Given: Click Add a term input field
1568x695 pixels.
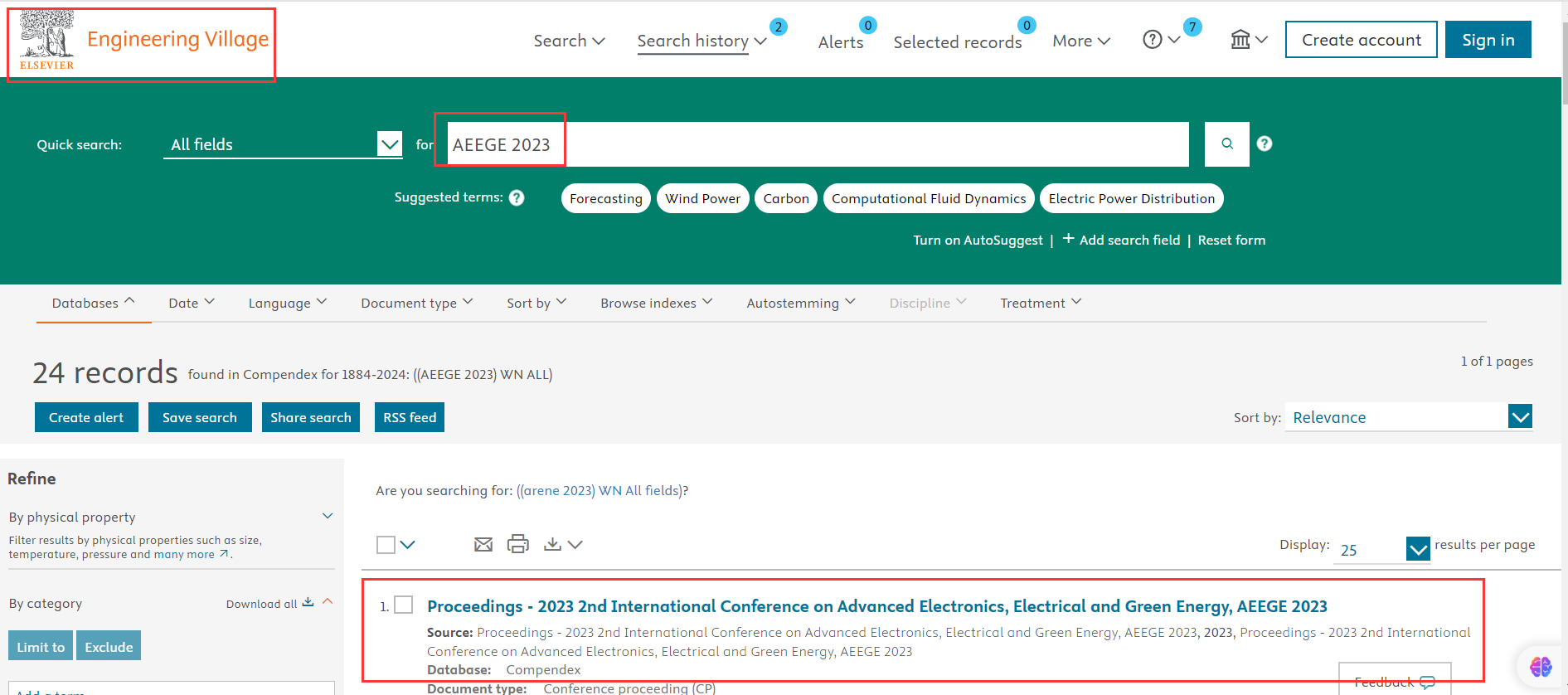Looking at the screenshot, I should coord(171,688).
